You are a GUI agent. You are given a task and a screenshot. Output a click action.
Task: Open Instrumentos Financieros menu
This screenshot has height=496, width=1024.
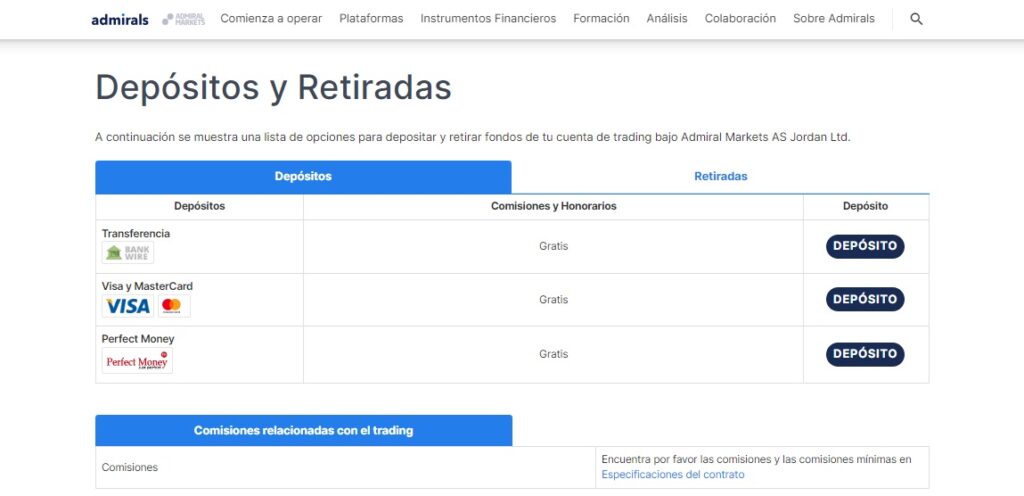click(488, 19)
